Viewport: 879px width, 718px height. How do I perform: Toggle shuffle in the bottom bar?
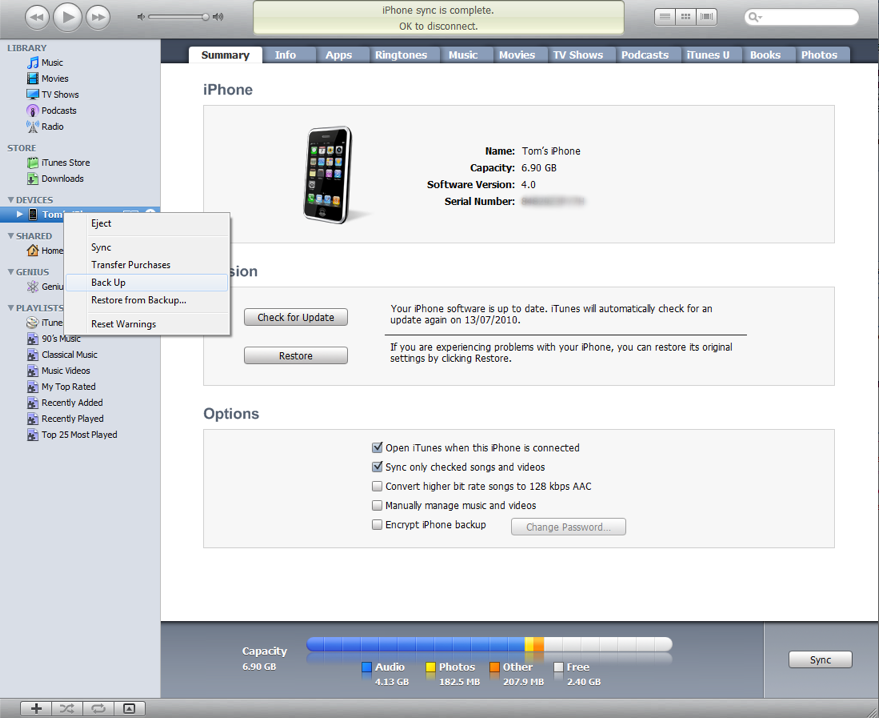pos(66,708)
